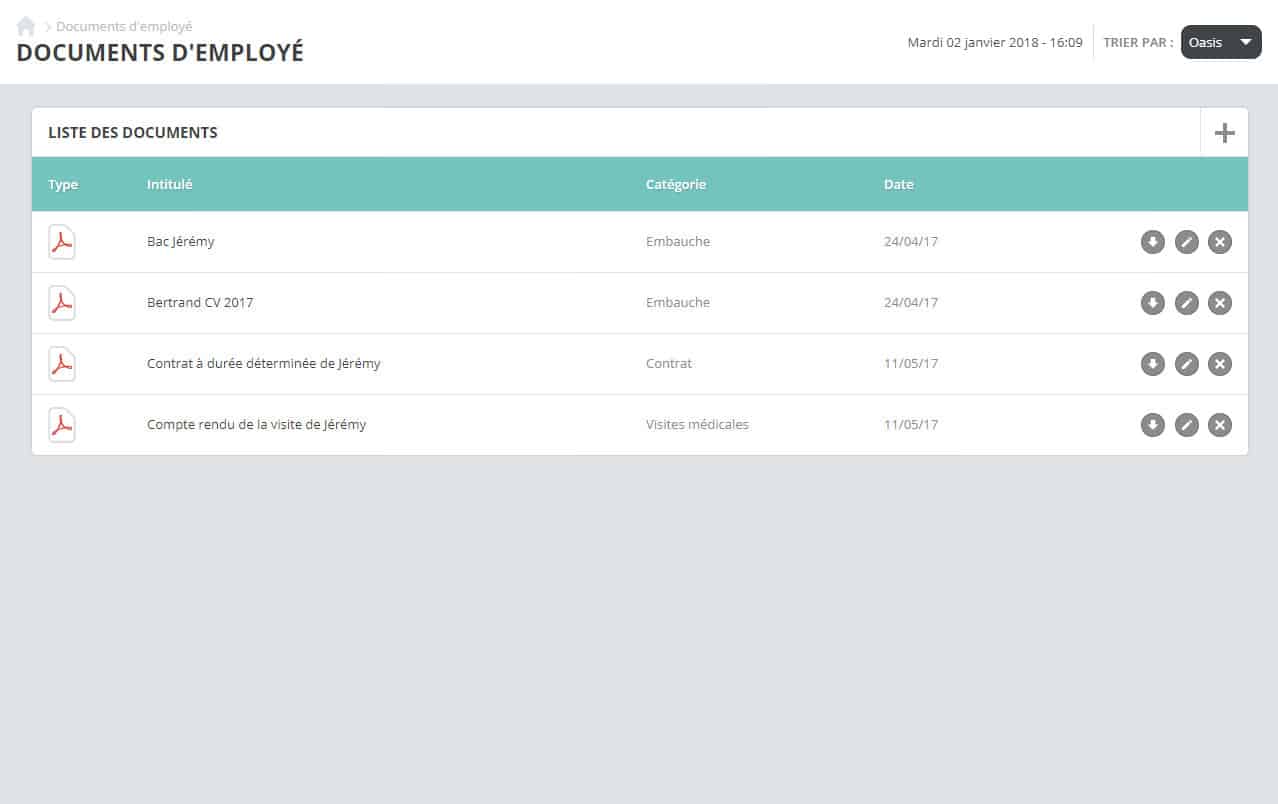This screenshot has width=1278, height=804.
Task: Open the Oasis sort dropdown
Action: tap(1221, 42)
